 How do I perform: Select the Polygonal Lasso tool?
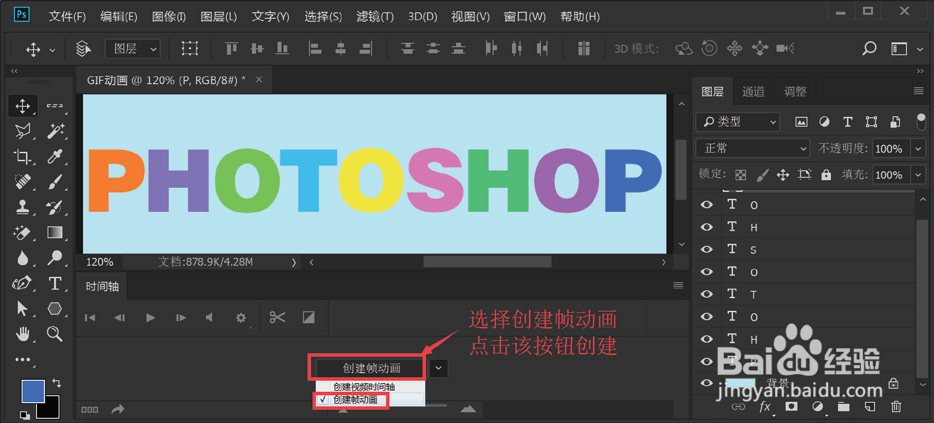[23, 130]
